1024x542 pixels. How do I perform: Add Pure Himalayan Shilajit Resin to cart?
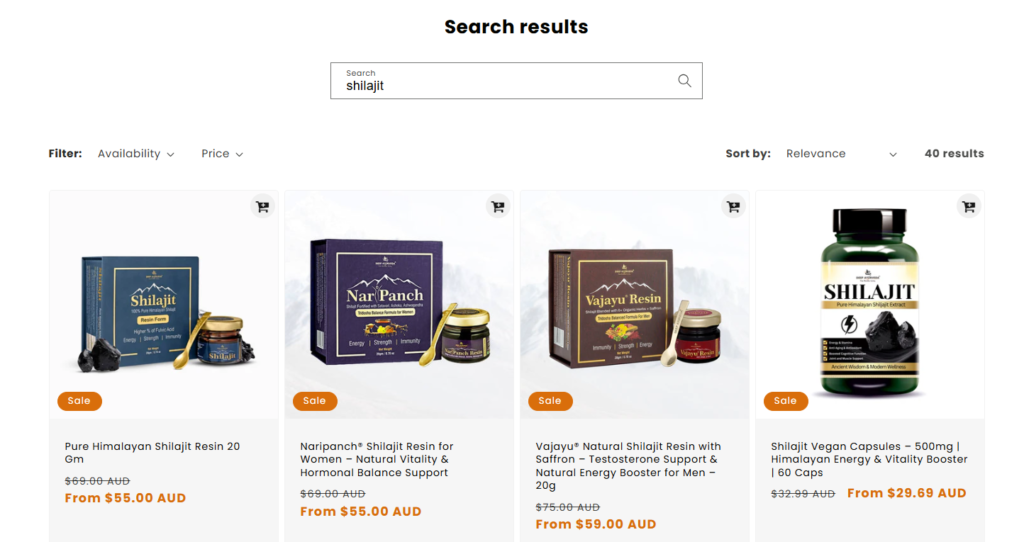click(263, 206)
